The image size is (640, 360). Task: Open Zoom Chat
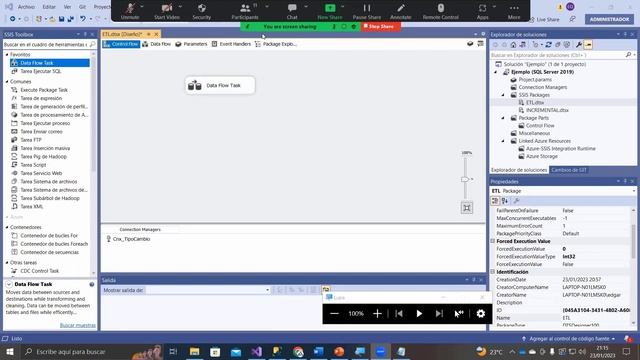(x=292, y=11)
